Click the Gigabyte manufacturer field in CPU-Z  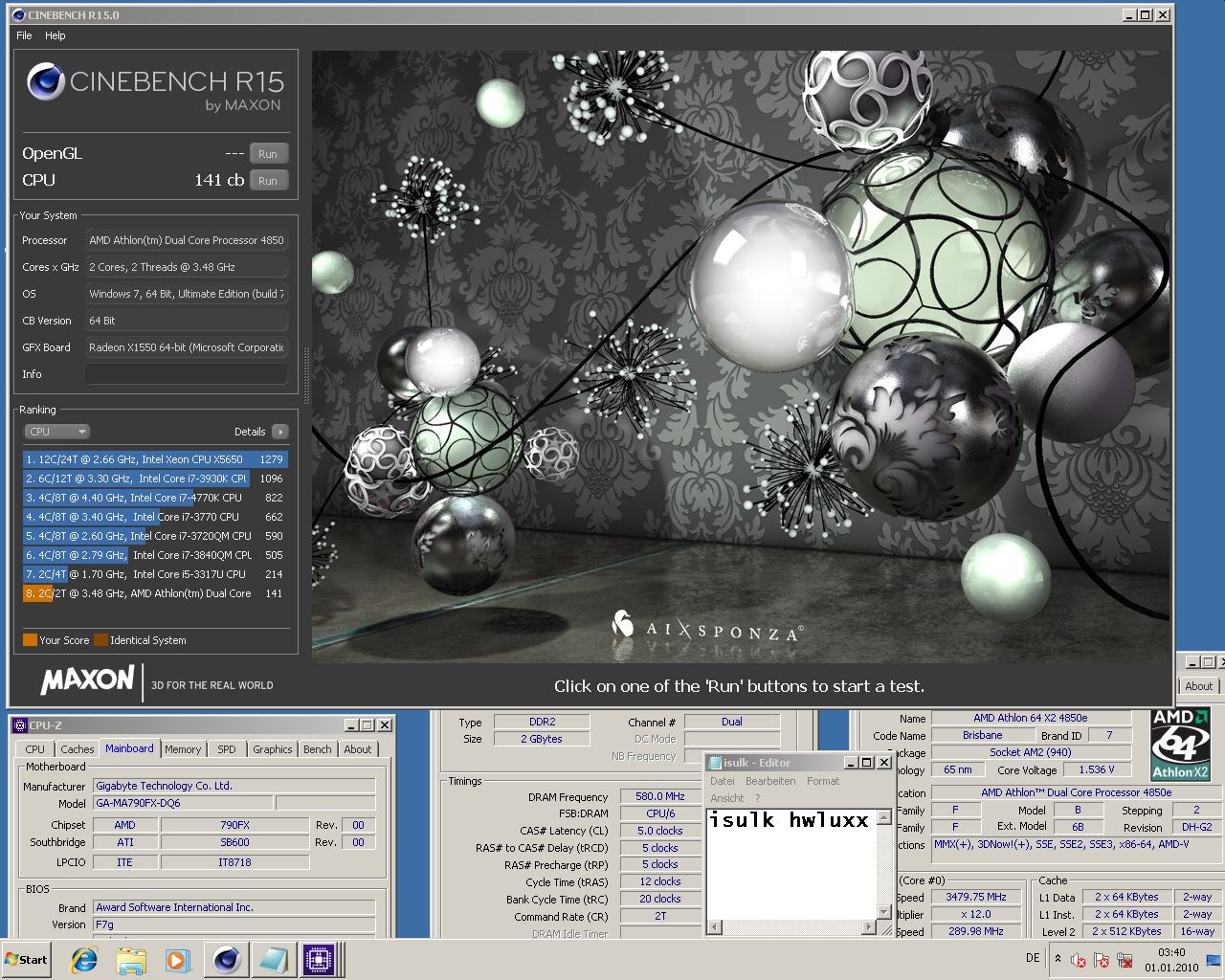pyautogui.click(x=234, y=786)
